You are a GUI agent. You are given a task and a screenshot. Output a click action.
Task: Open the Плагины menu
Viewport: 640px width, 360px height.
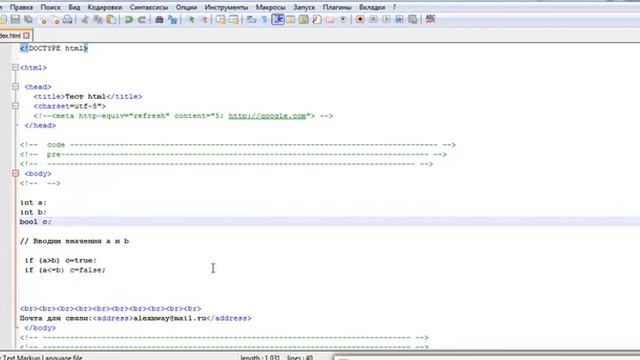[x=337, y=7]
